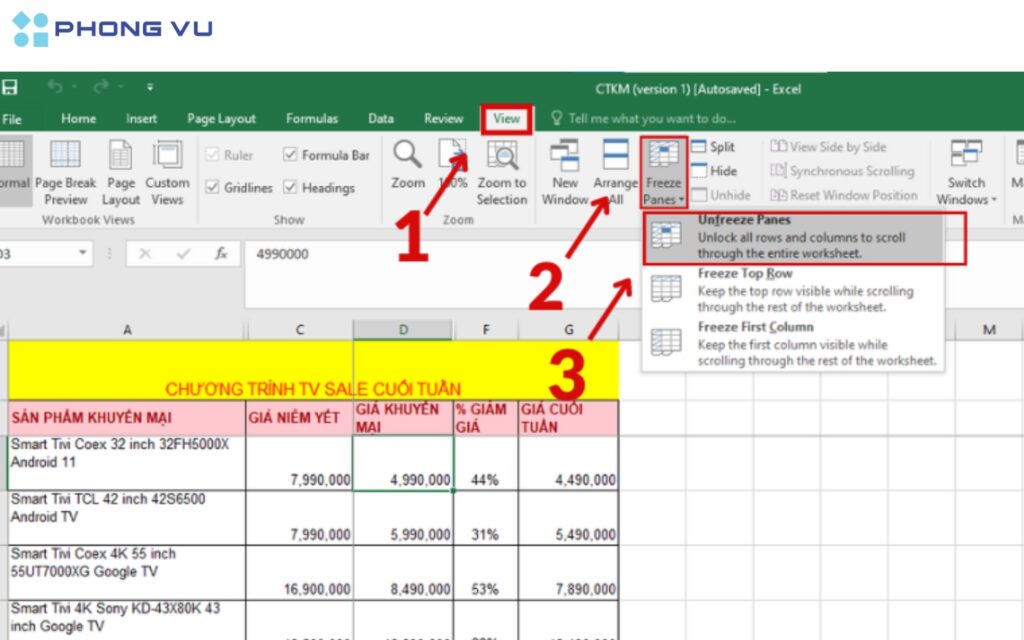The image size is (1024, 640).
Task: Toggle the Ruler checkbox
Action: point(212,155)
